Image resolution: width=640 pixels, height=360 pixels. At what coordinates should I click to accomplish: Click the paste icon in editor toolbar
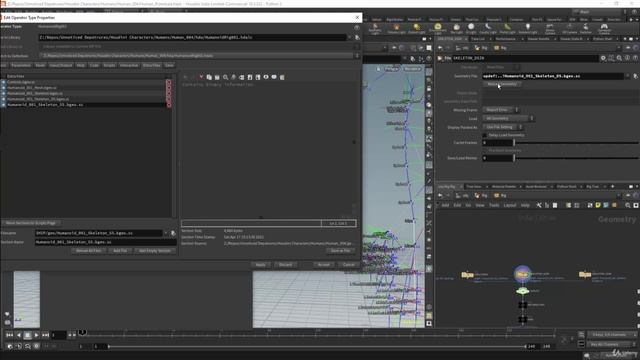[x=217, y=77]
